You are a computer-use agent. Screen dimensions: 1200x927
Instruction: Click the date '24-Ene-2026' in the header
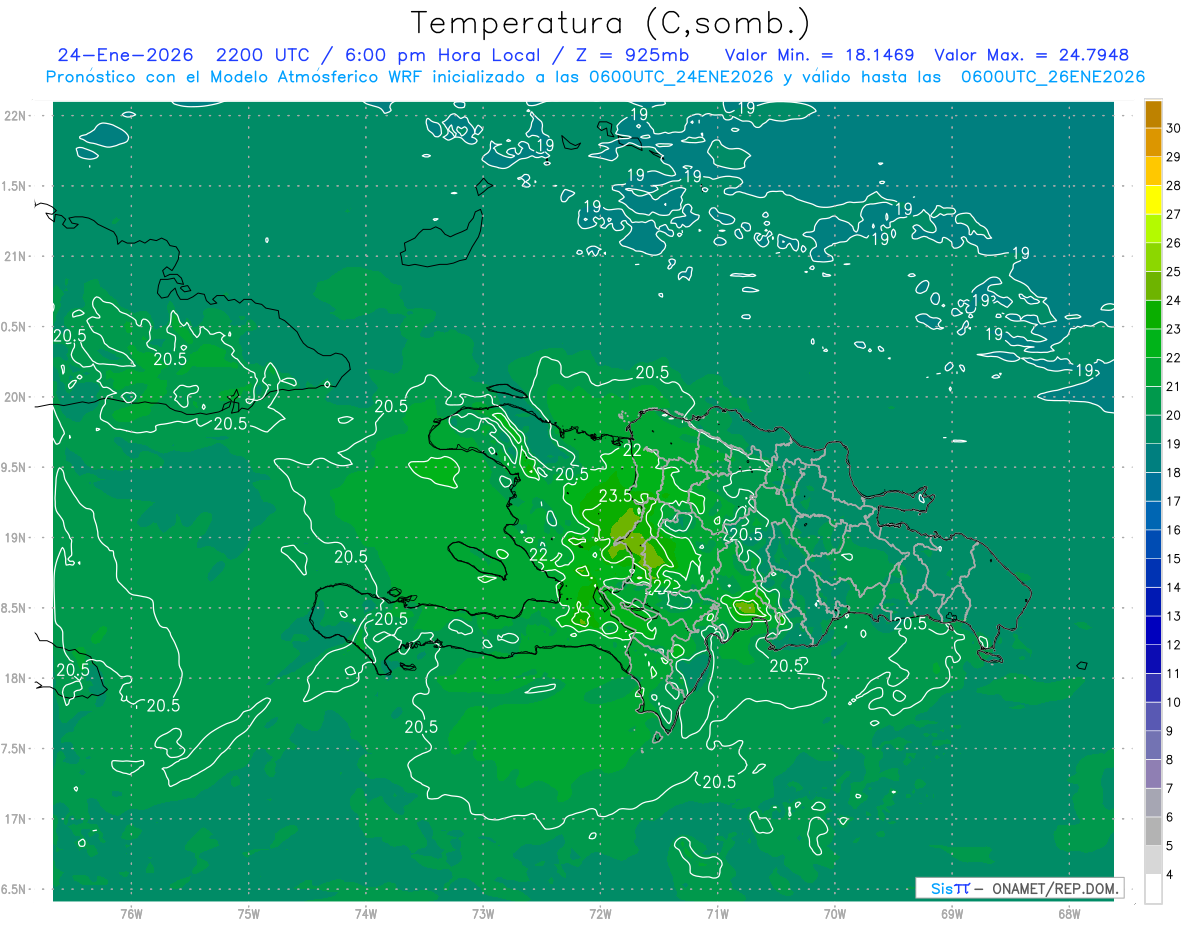point(125,55)
